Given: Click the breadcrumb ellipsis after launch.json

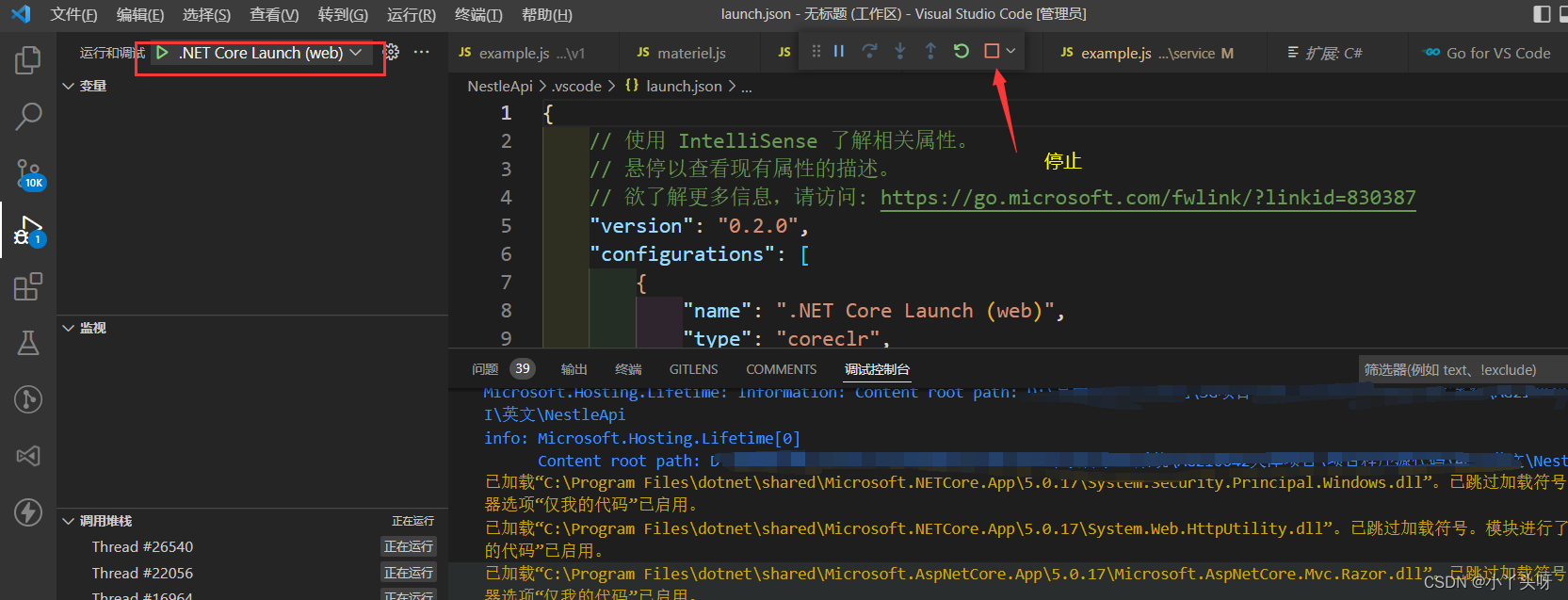Looking at the screenshot, I should [747, 87].
